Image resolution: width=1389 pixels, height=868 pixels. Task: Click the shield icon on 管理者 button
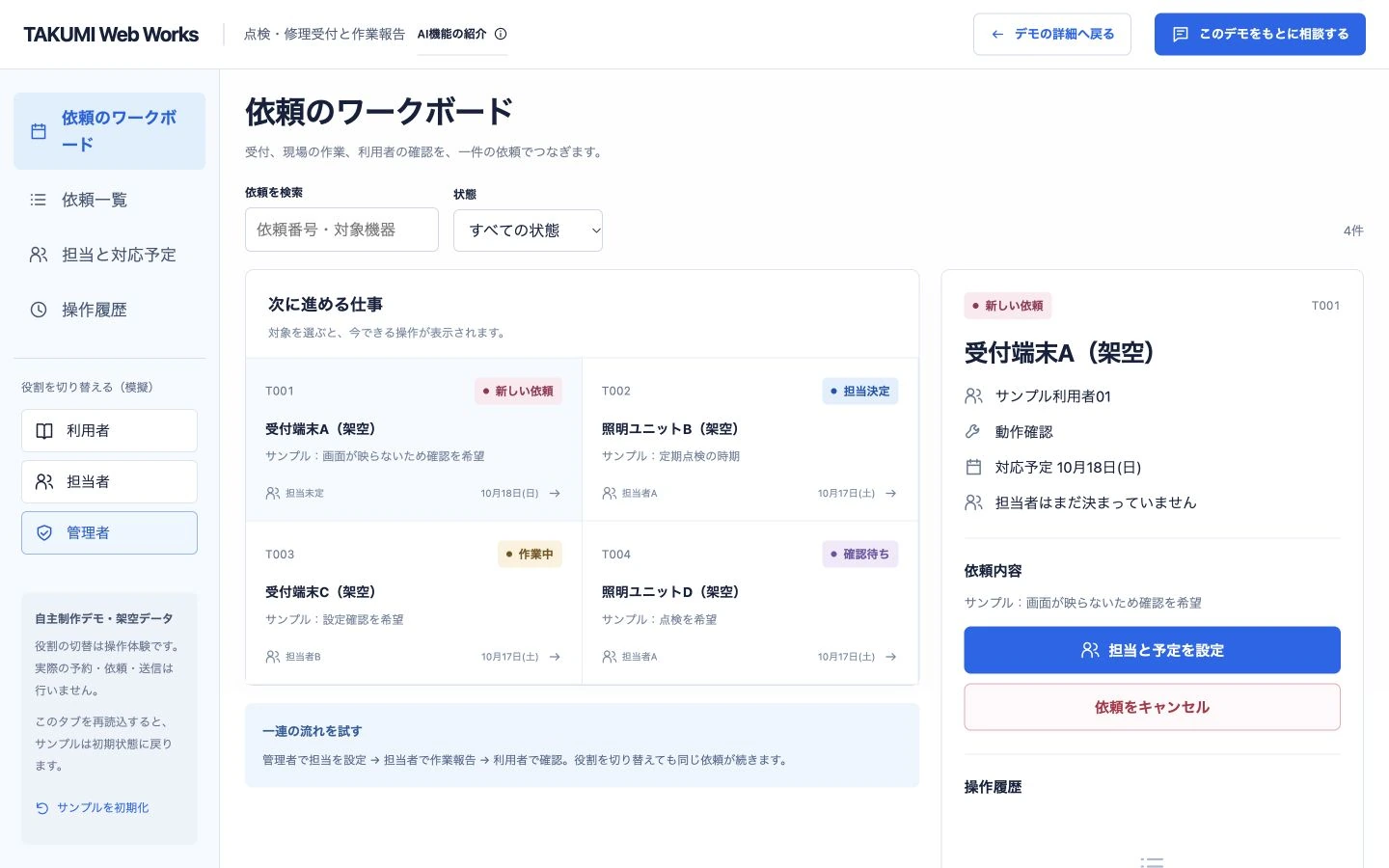(44, 532)
